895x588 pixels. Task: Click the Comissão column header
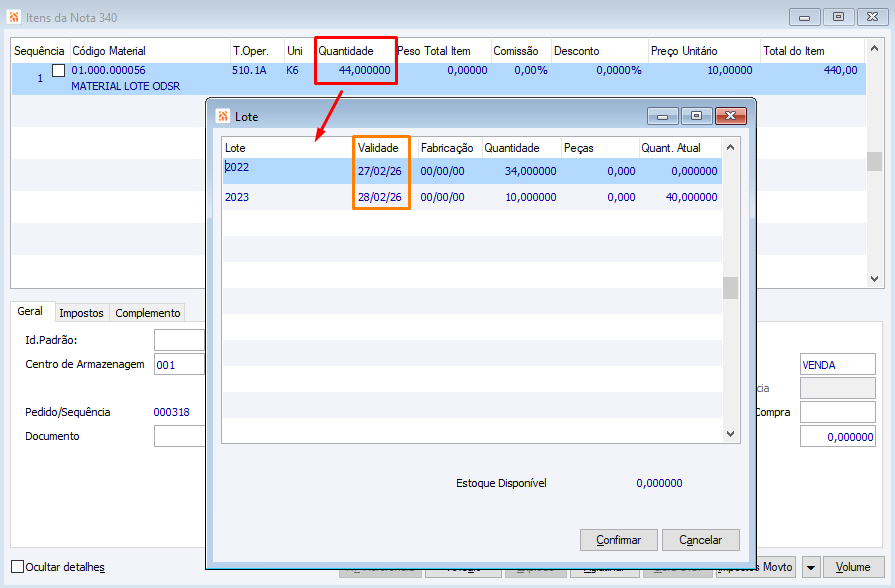click(x=515, y=51)
